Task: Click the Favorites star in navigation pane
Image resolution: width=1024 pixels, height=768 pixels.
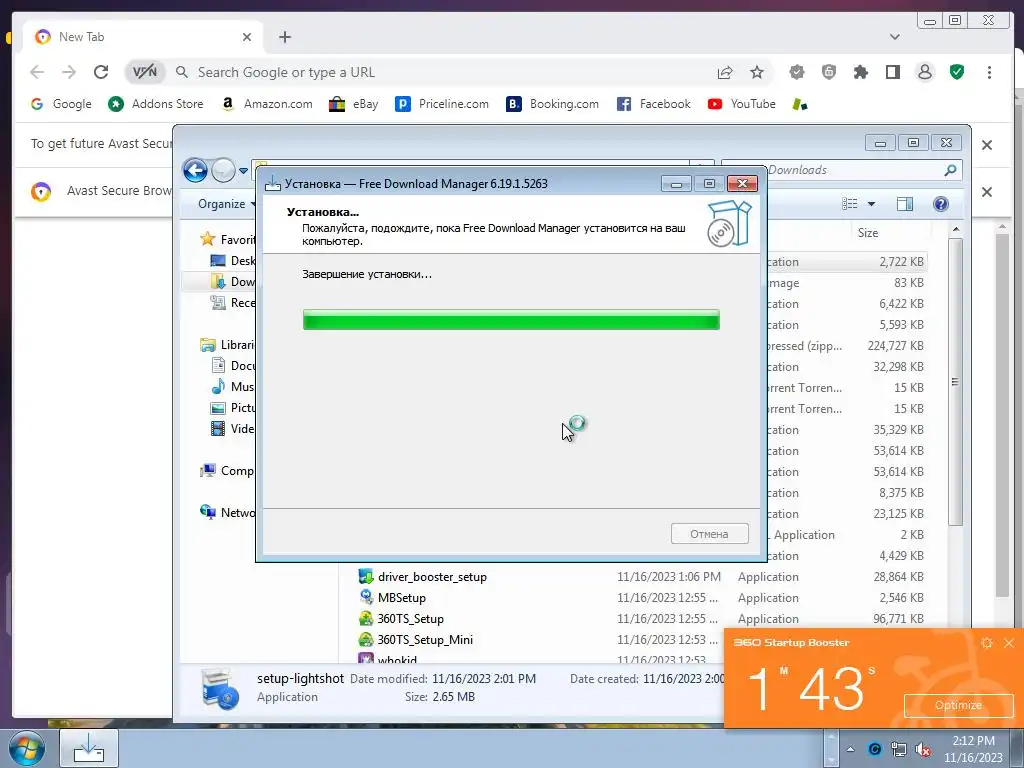Action: (208, 239)
